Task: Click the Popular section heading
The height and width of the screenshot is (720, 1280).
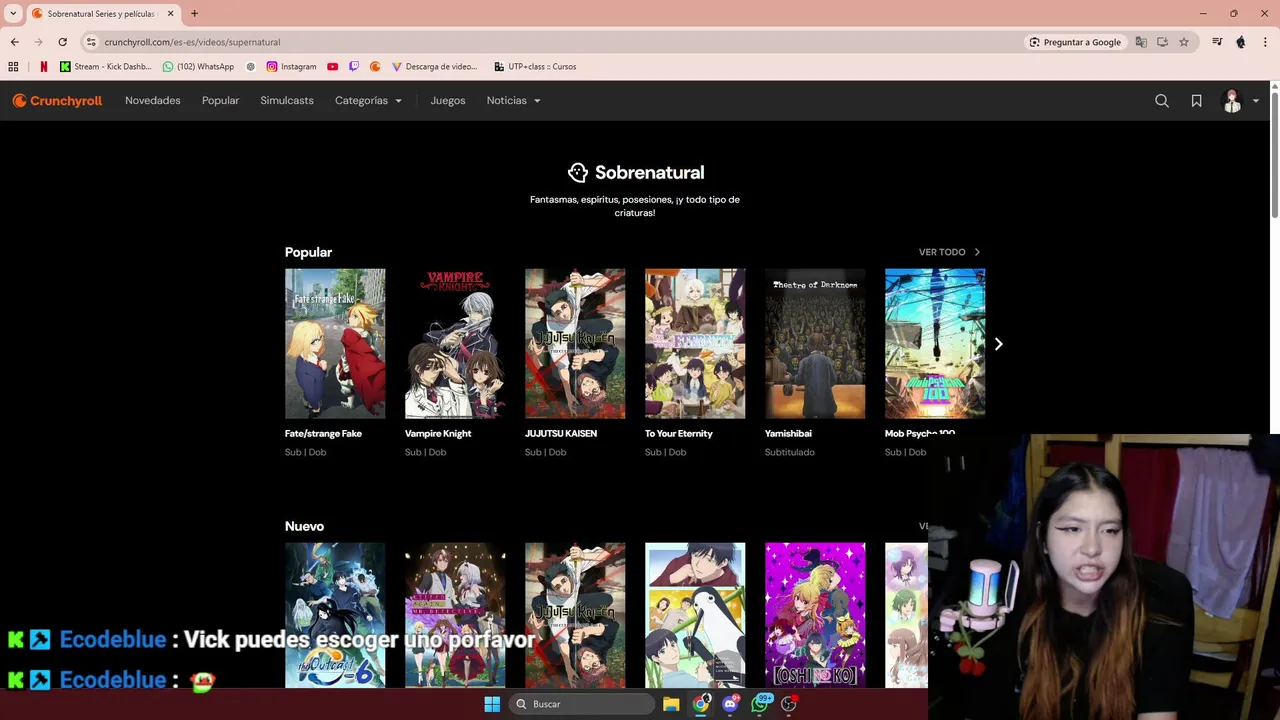Action: coord(308,252)
